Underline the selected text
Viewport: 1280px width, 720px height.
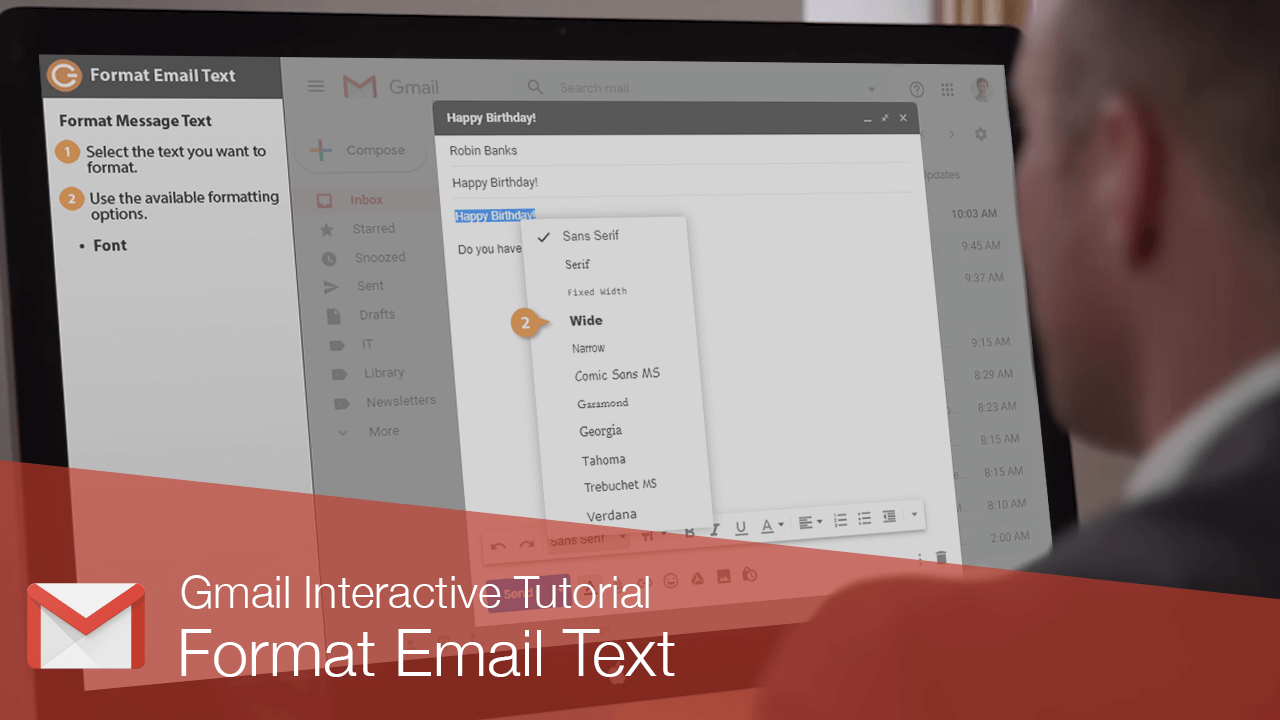741,528
